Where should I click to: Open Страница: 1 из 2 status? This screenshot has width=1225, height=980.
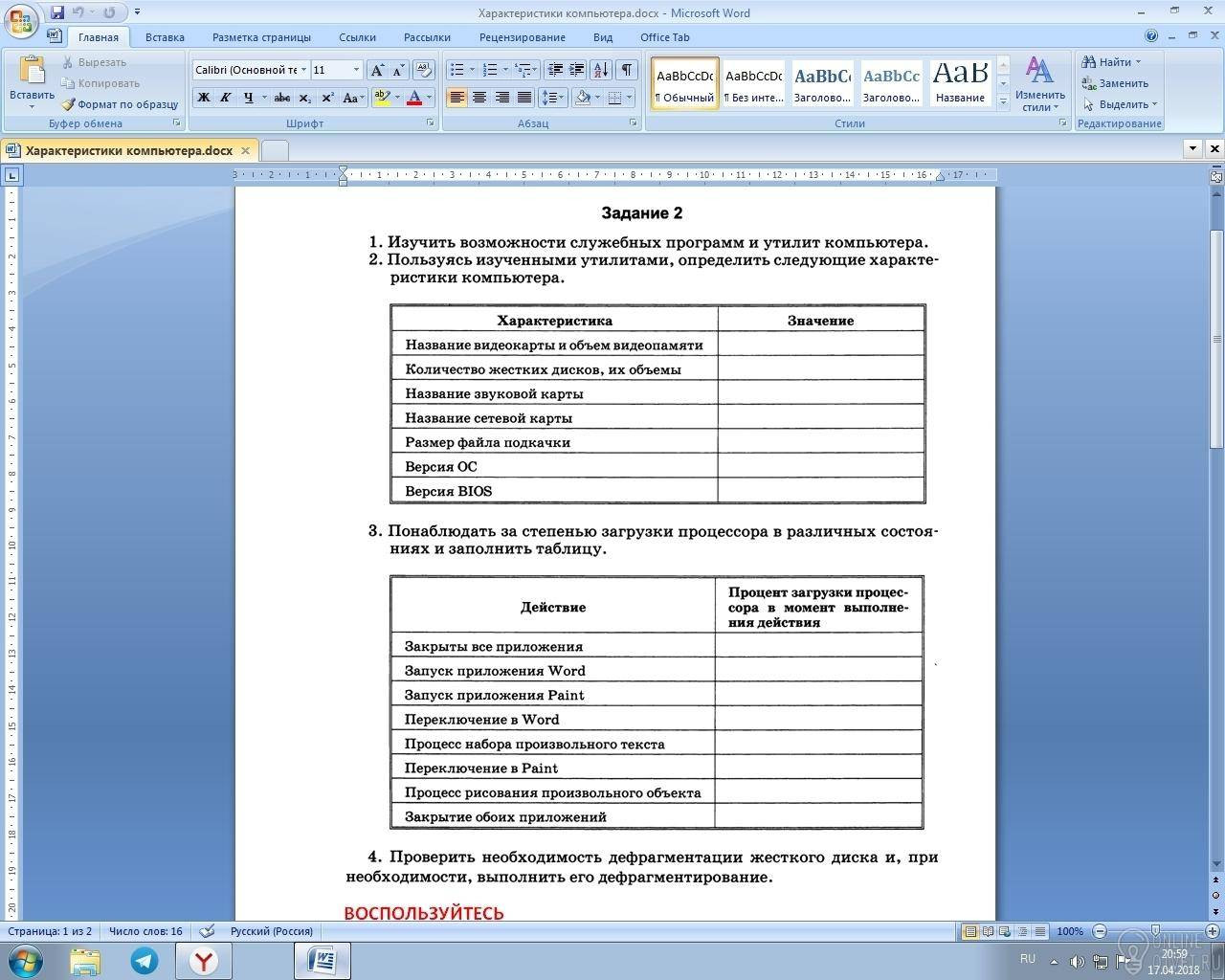(x=50, y=931)
